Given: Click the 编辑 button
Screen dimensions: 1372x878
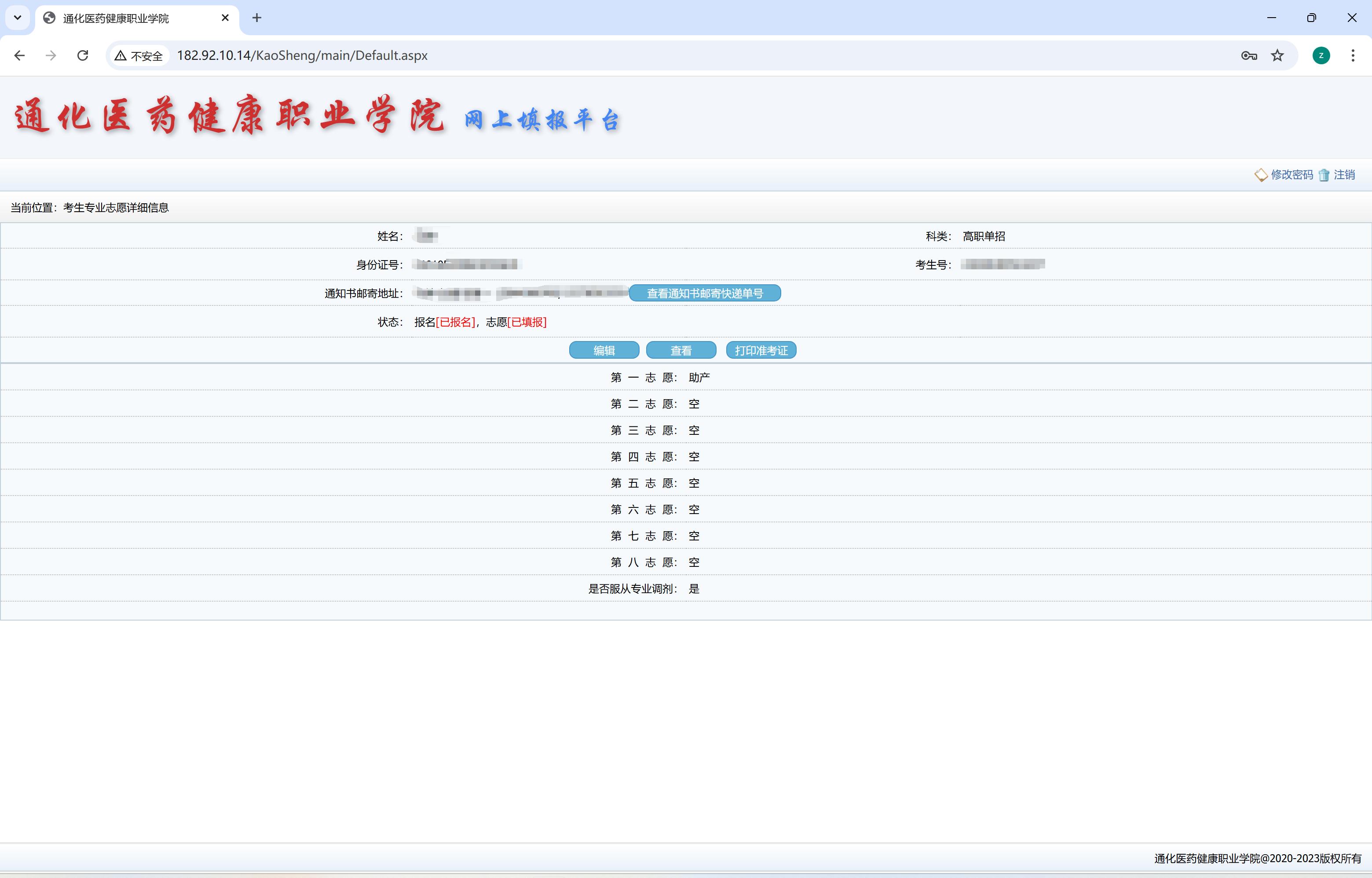Looking at the screenshot, I should click(x=604, y=350).
